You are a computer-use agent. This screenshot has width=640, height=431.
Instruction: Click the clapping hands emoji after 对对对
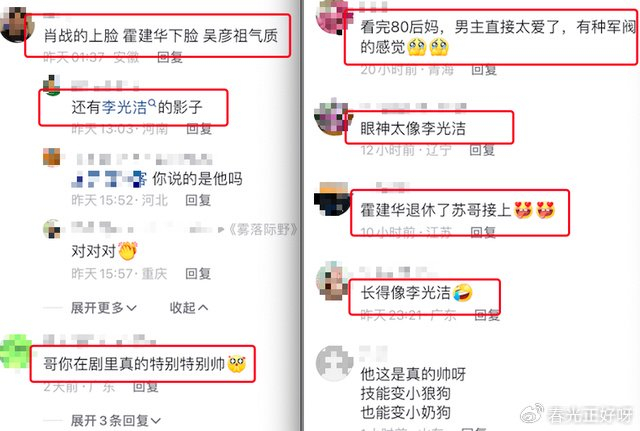(128, 251)
